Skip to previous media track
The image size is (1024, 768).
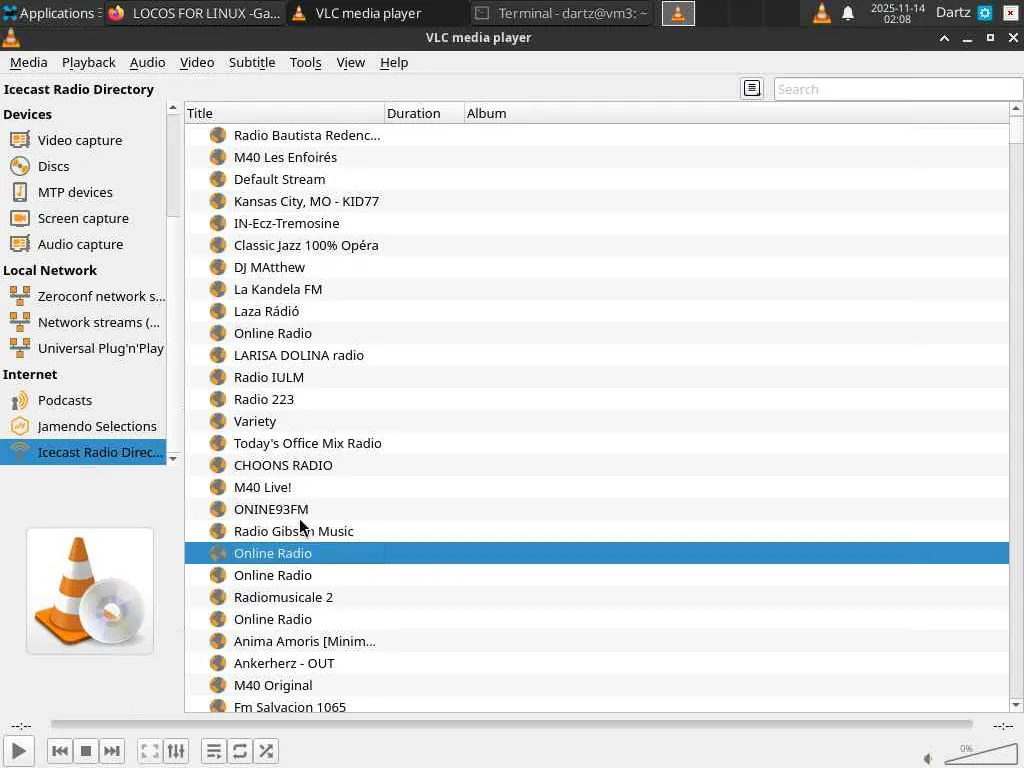[x=59, y=751]
